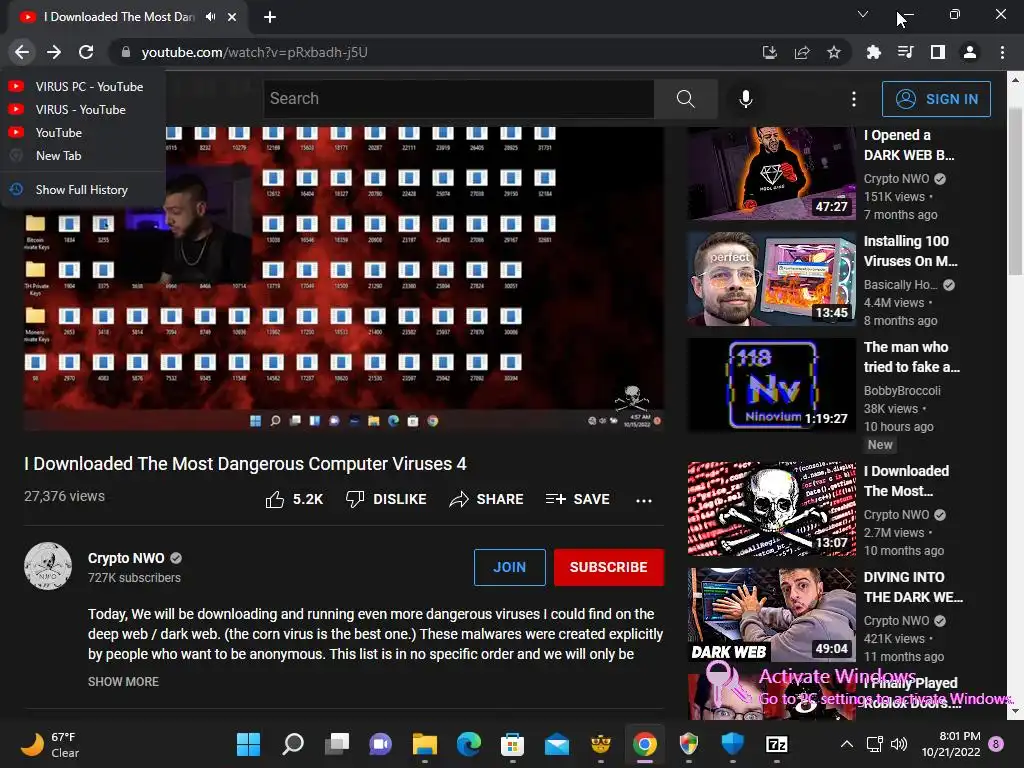Expand description with SHOW MORE
The height and width of the screenshot is (768, 1024).
coord(123,681)
